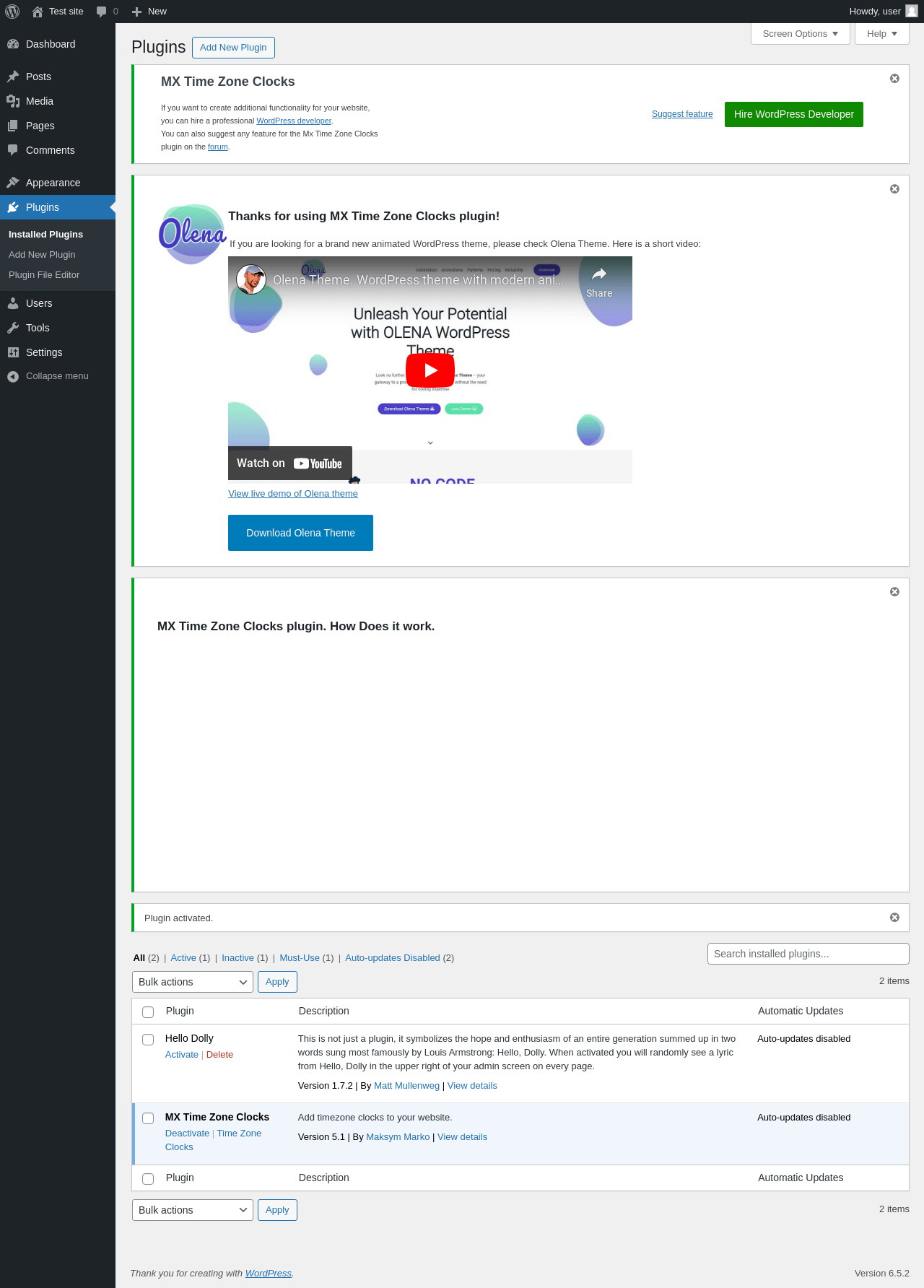This screenshot has width=924, height=1288.
Task: Click the plus icon beside New
Action: coord(136,12)
